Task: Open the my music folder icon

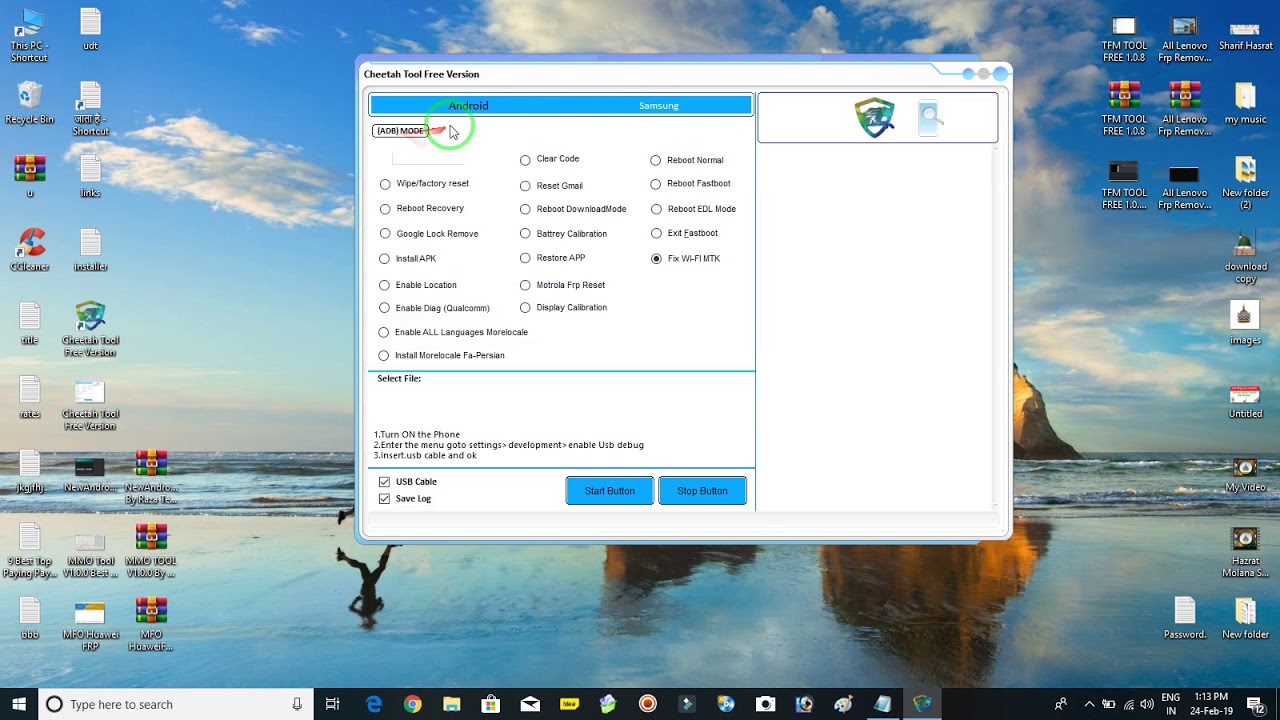Action: pyautogui.click(x=1245, y=104)
